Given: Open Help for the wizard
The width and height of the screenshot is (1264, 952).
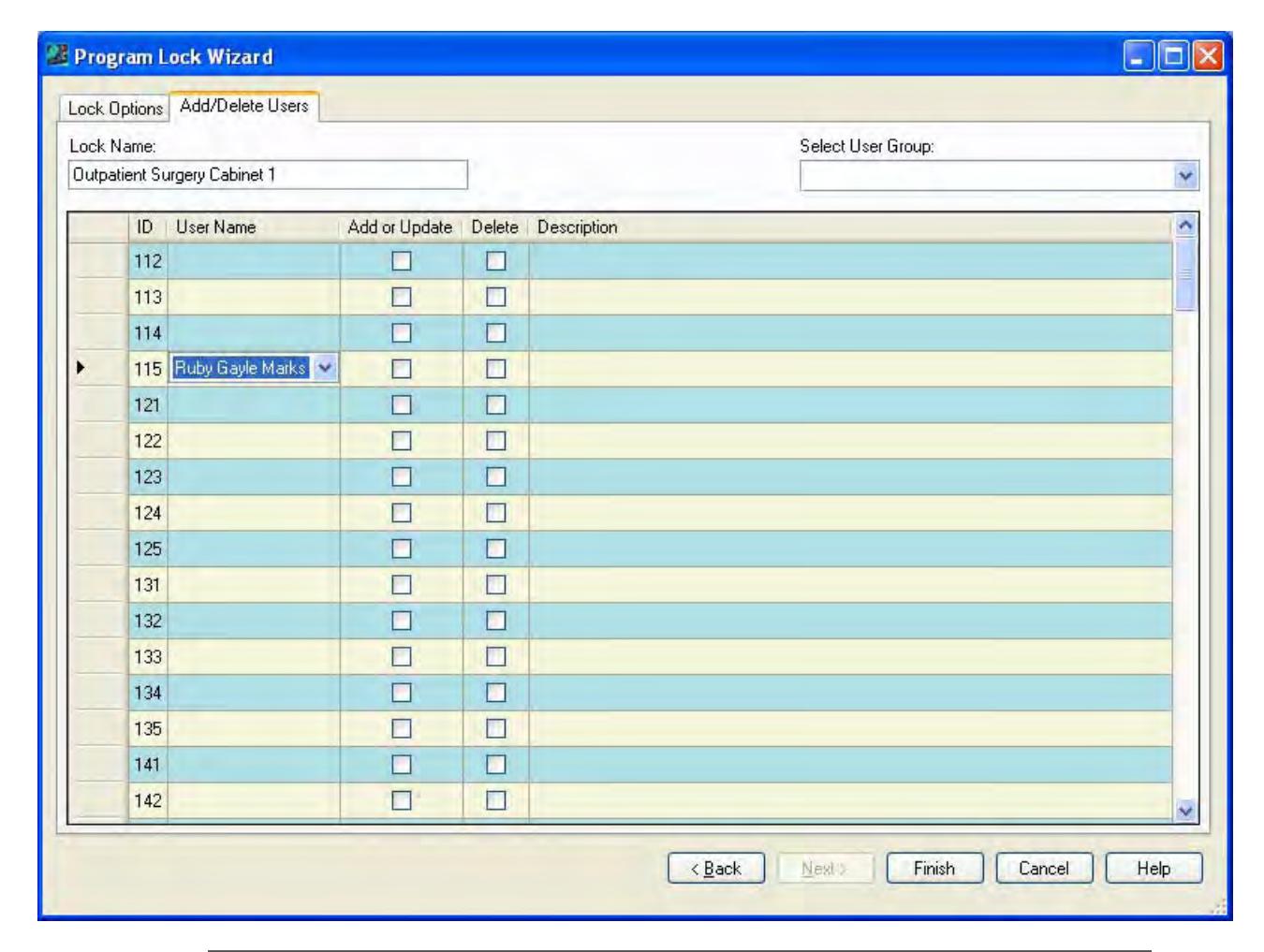Looking at the screenshot, I should click(x=1154, y=869).
